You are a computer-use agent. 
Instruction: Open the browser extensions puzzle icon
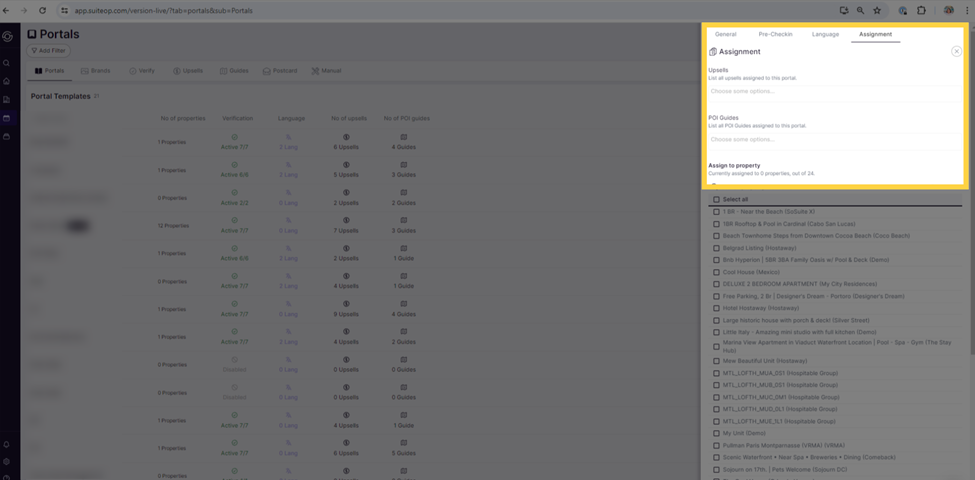(x=921, y=10)
